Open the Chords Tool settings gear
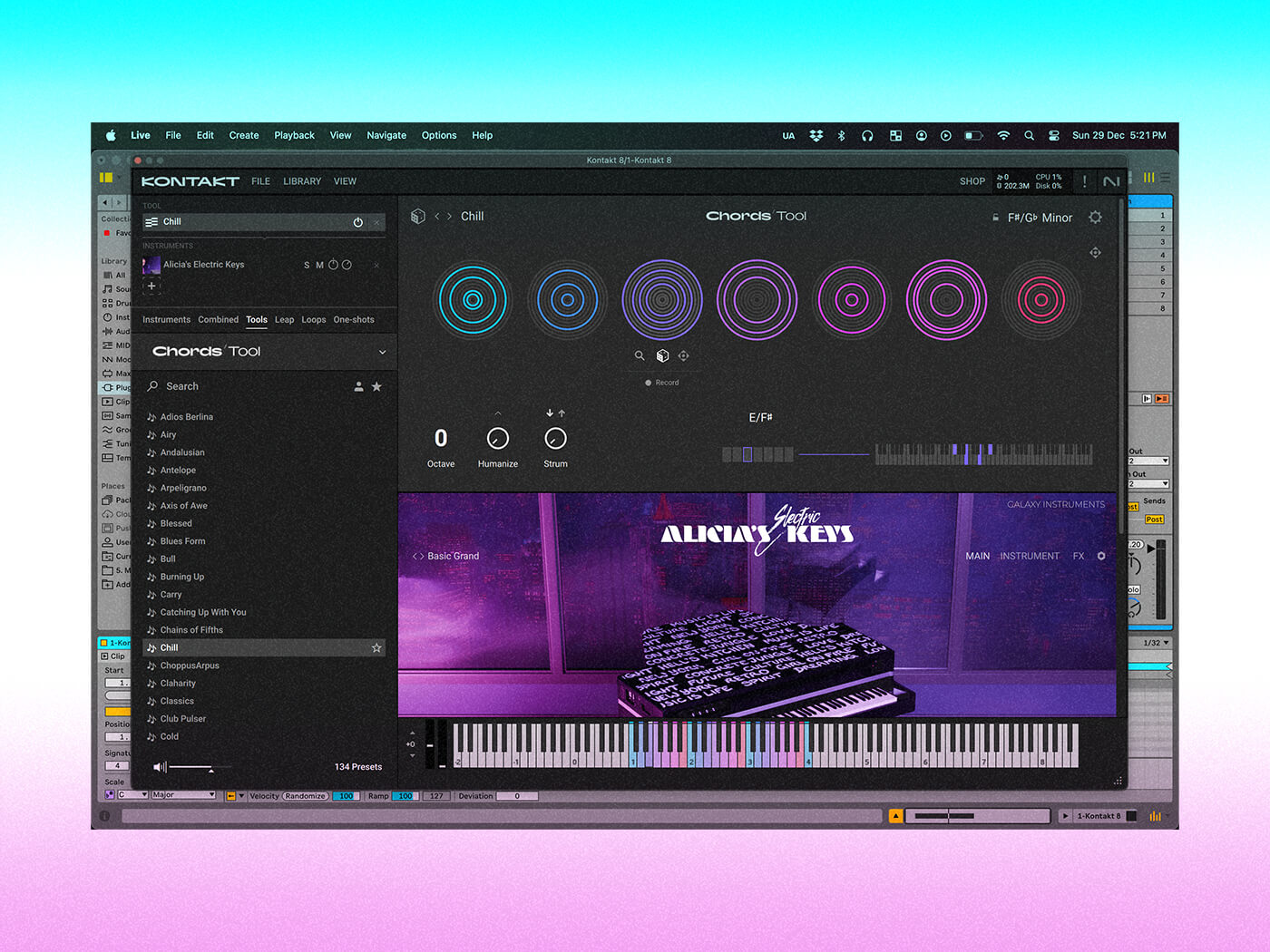 [1095, 218]
